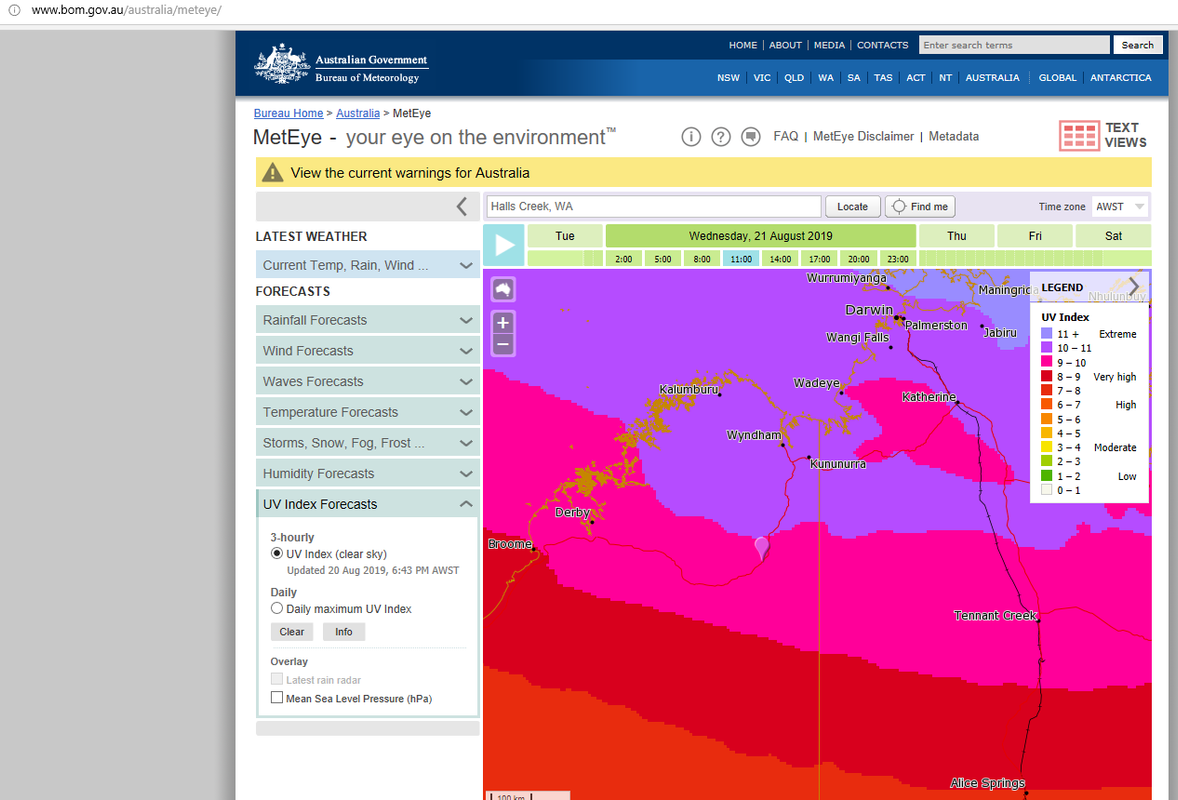Expand Temperature Forecasts section
This screenshot has height=800, width=1178.
[x=367, y=412]
